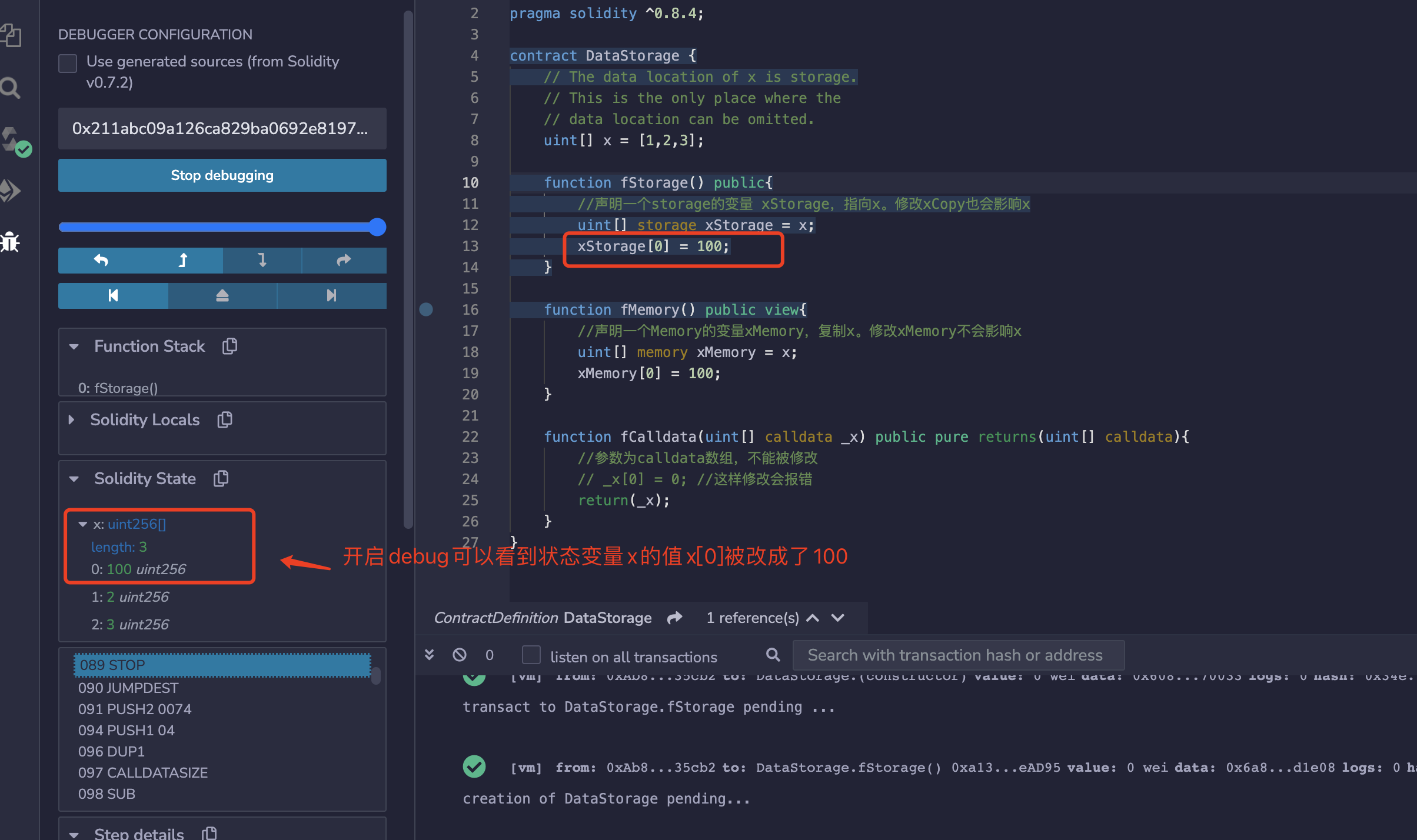
Task: Click the transaction hash search field
Action: pos(958,655)
